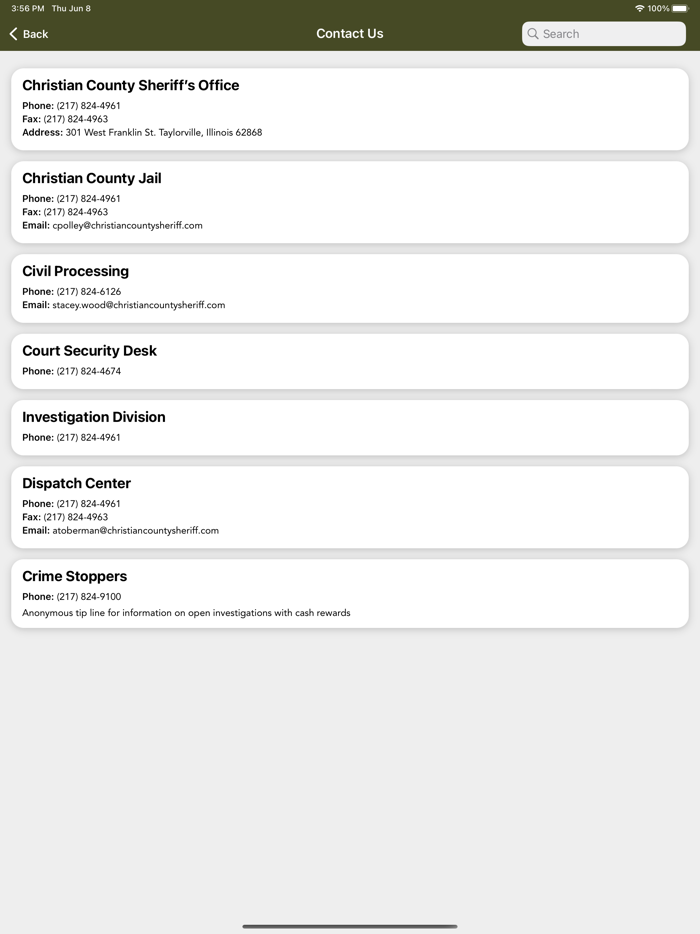Call Civil Processing at (217) 824-6126

pos(88,292)
